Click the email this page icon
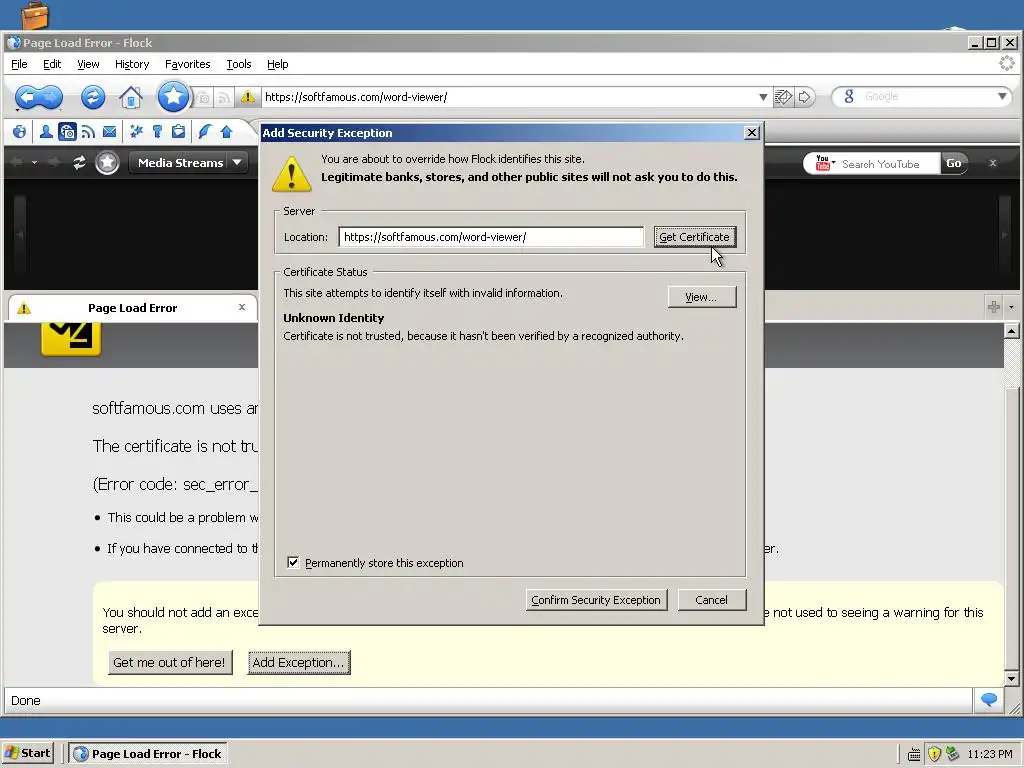Screen dimensions: 1024x768 pyautogui.click(x=783, y=97)
